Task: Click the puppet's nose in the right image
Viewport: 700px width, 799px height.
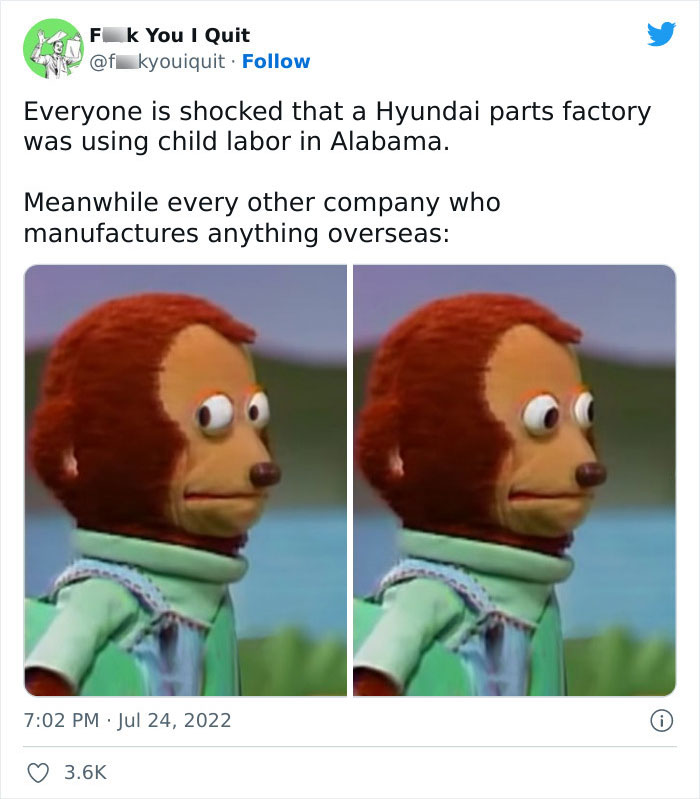Action: click(591, 474)
